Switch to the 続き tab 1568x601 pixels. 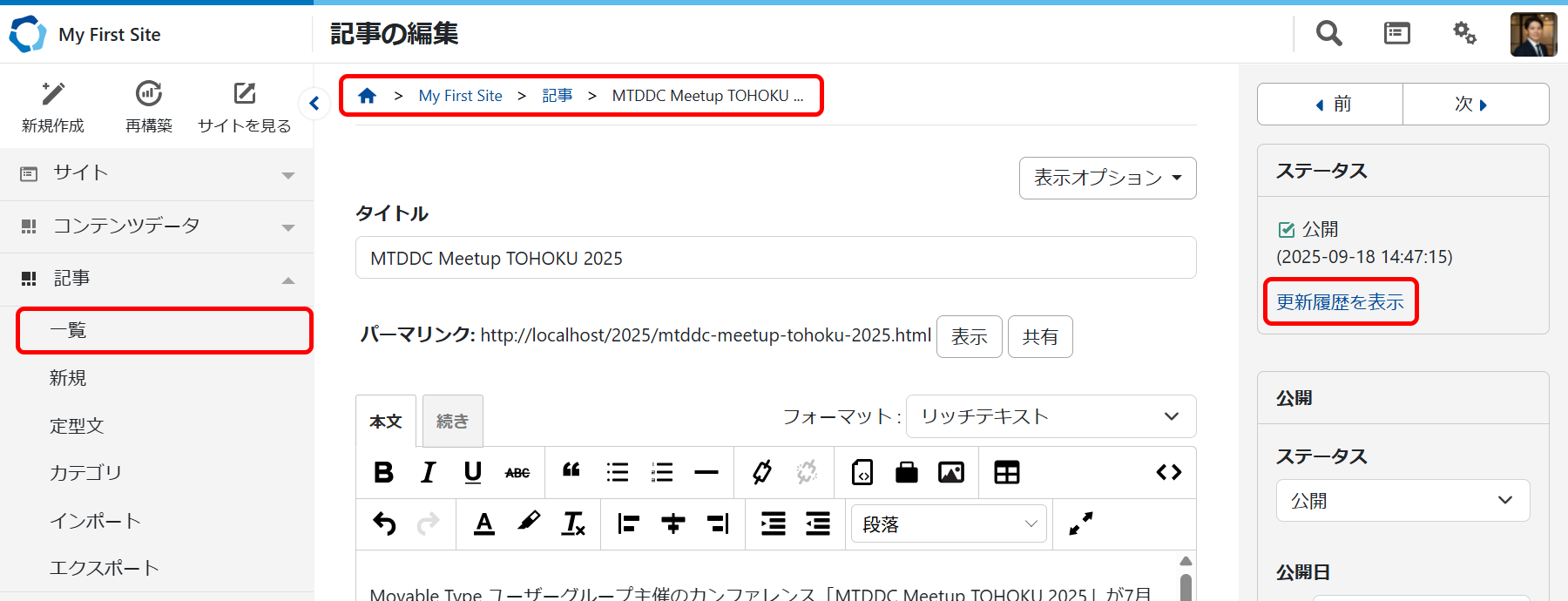452,422
